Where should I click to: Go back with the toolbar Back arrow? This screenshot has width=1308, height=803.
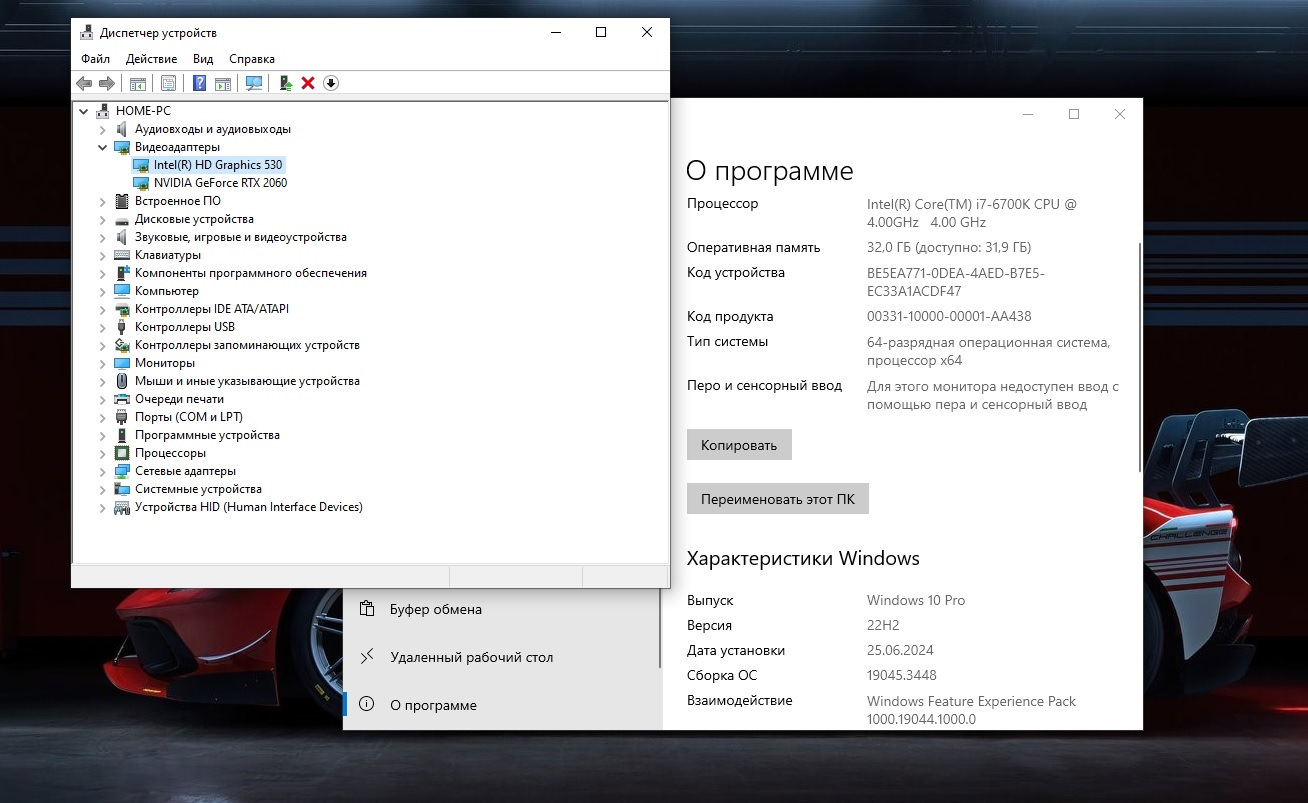point(84,83)
